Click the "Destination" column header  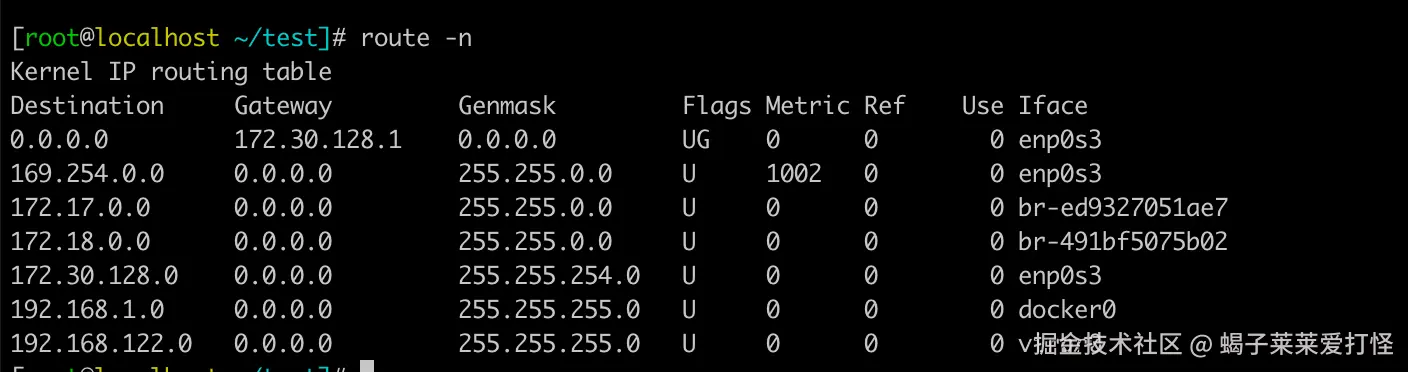tap(87, 105)
